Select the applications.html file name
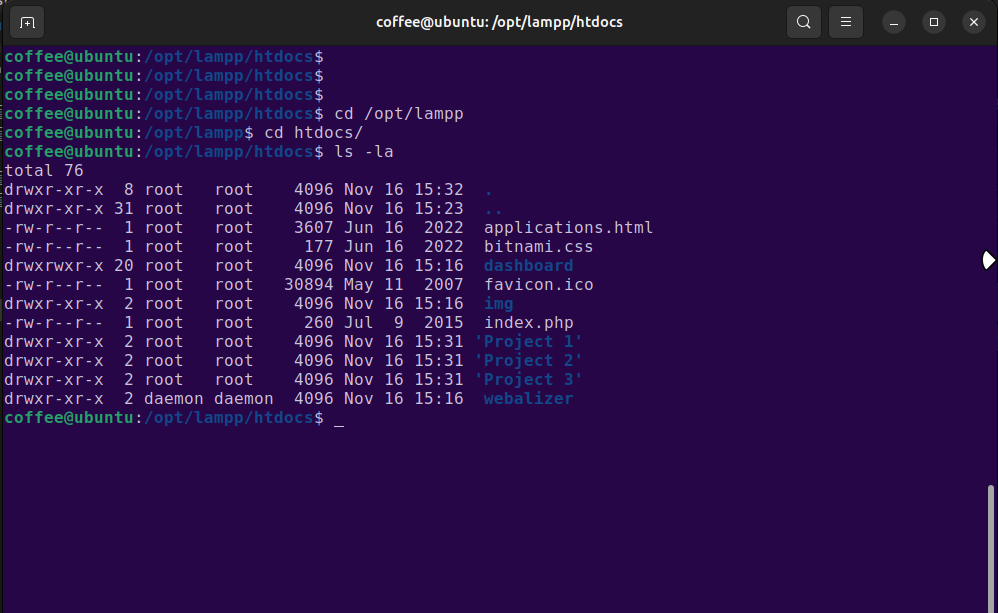This screenshot has height=613, width=998. 568,227
